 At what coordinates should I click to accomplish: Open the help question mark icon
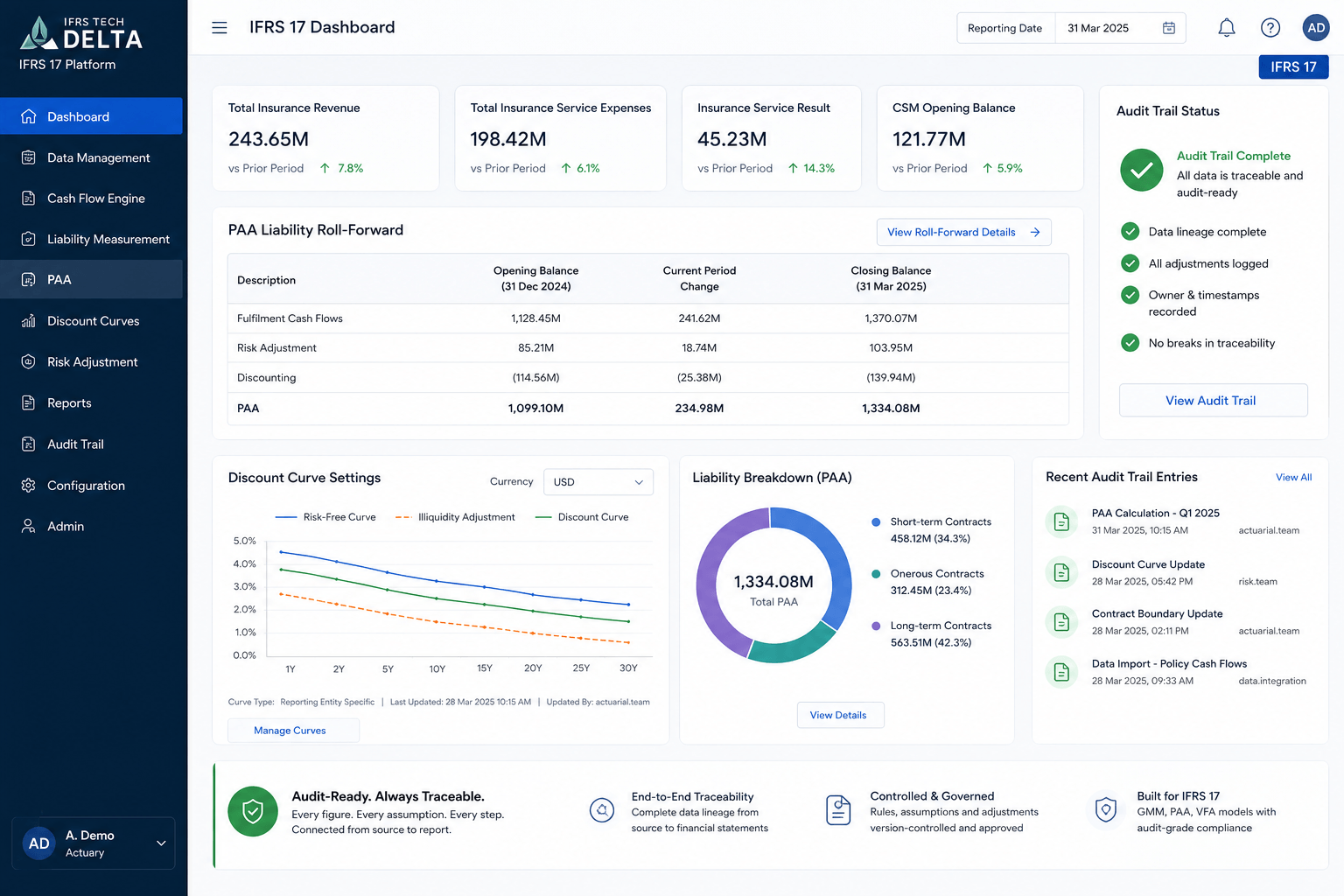(x=1270, y=28)
